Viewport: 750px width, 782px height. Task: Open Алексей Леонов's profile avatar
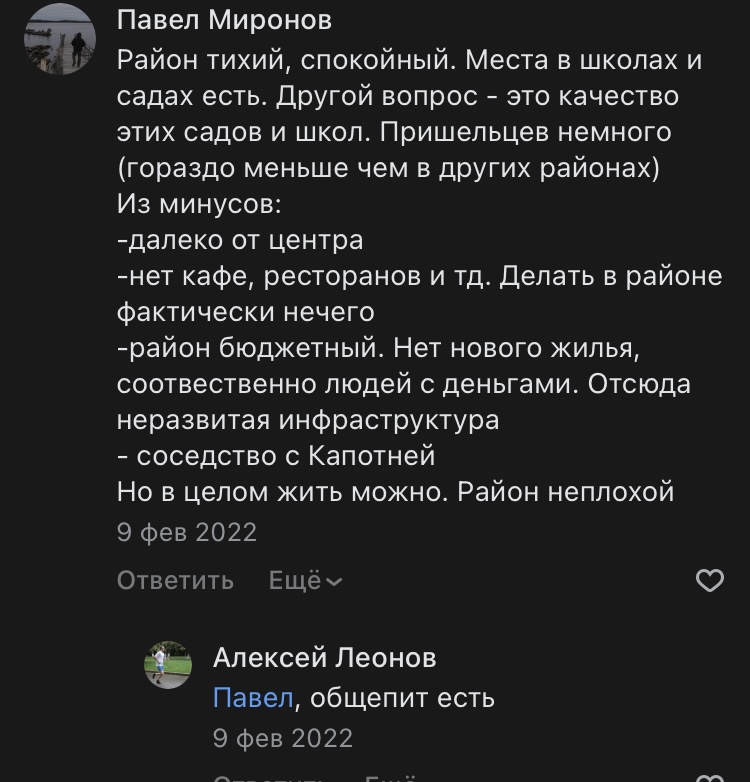tap(168, 665)
